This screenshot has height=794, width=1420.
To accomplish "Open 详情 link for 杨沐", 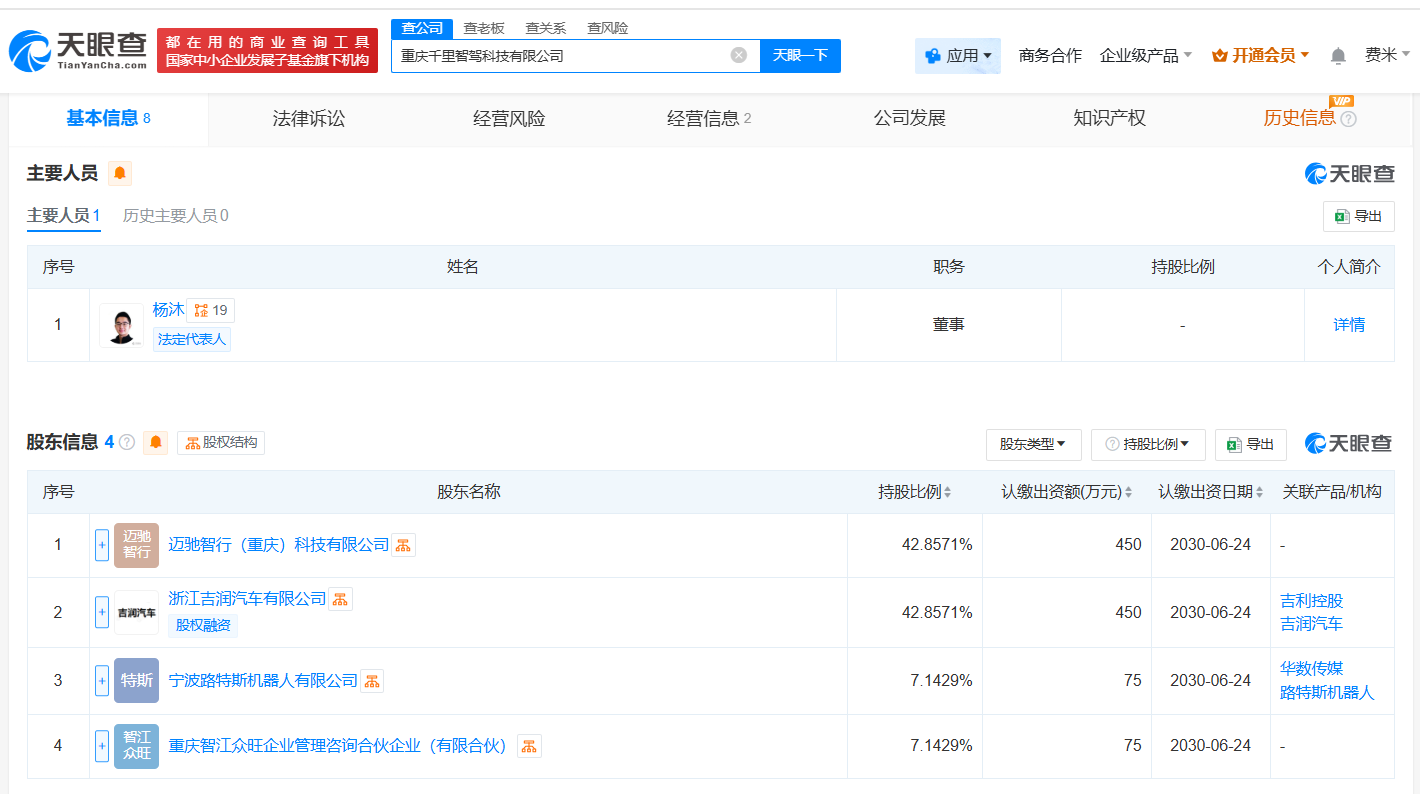I will pyautogui.click(x=1348, y=325).
